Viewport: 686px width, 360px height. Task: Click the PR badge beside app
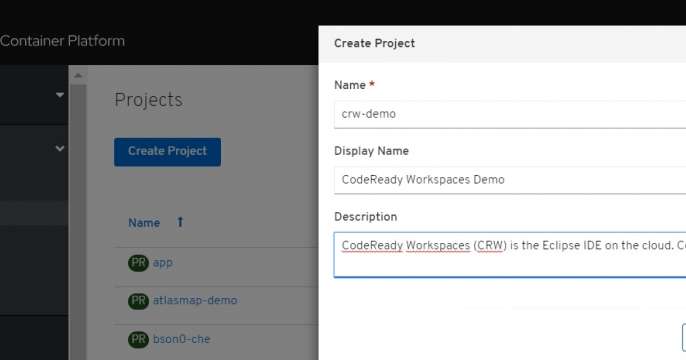(138, 263)
